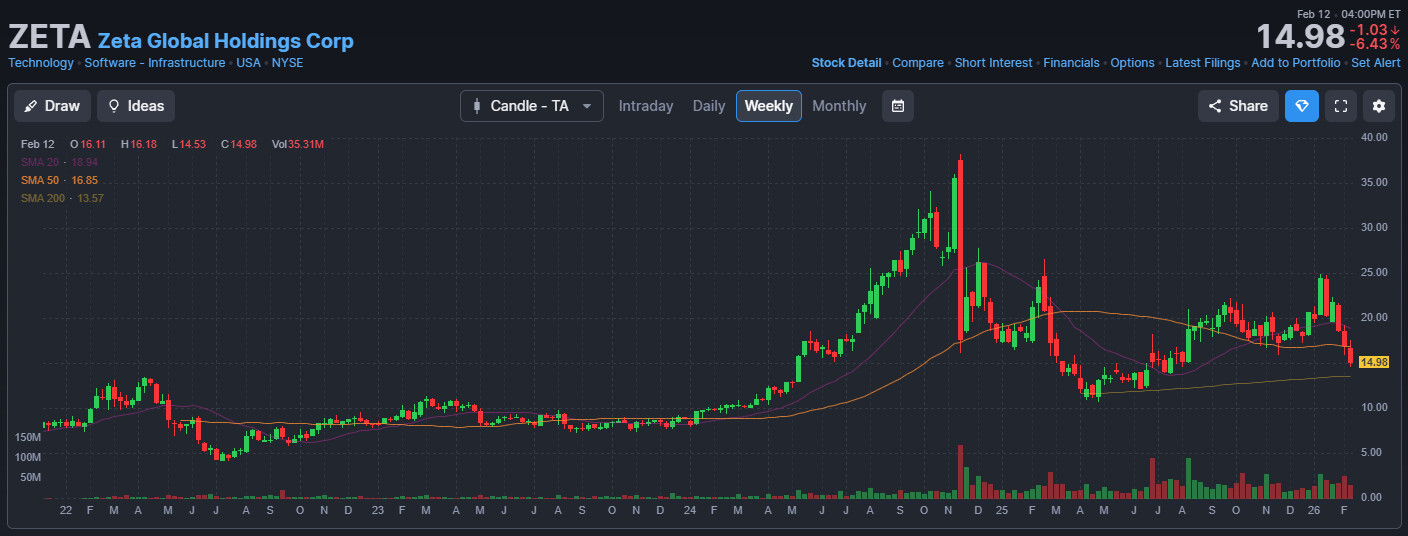Click the Set Alert link

coord(1376,63)
